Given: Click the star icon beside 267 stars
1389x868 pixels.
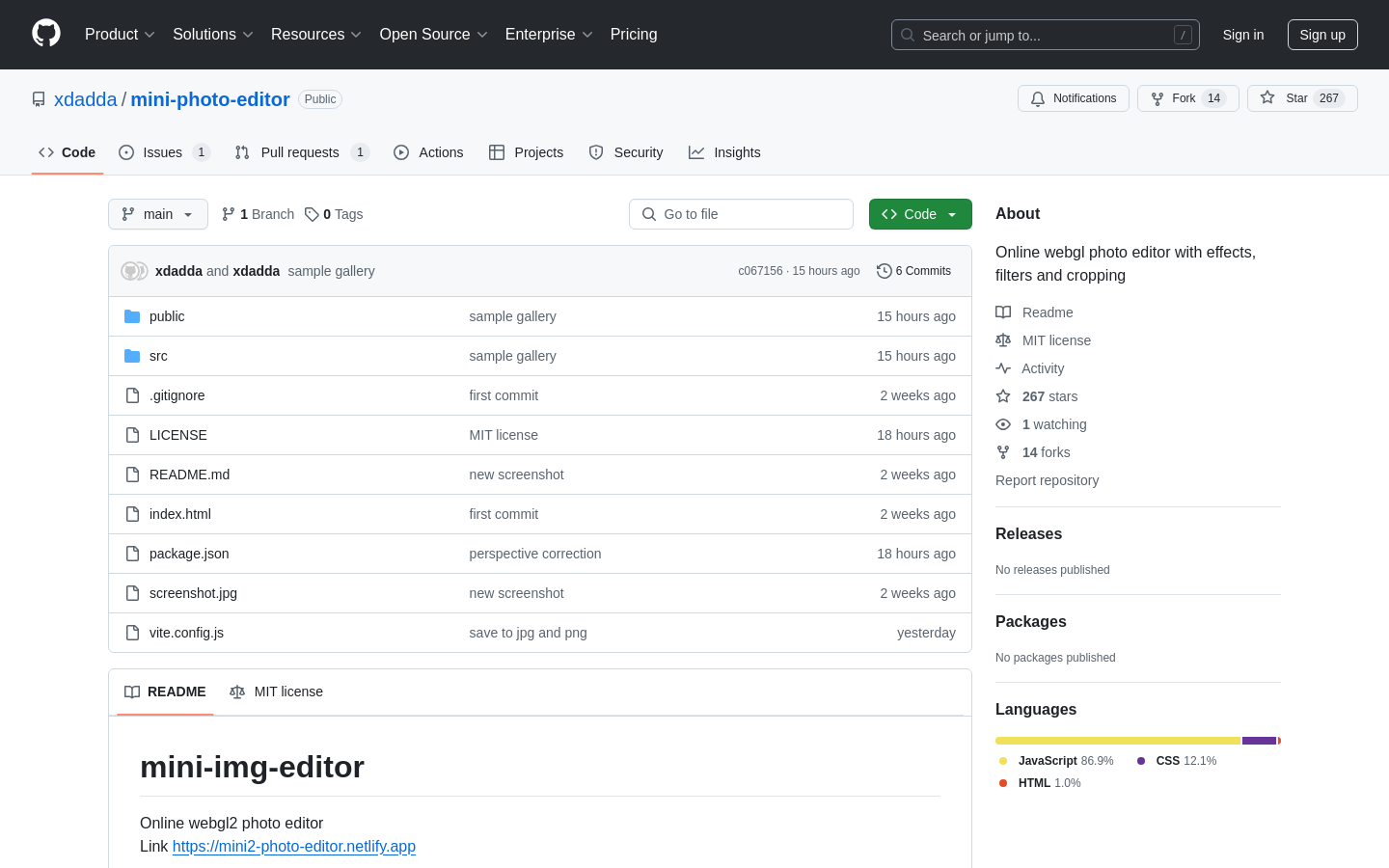Looking at the screenshot, I should tap(1003, 396).
